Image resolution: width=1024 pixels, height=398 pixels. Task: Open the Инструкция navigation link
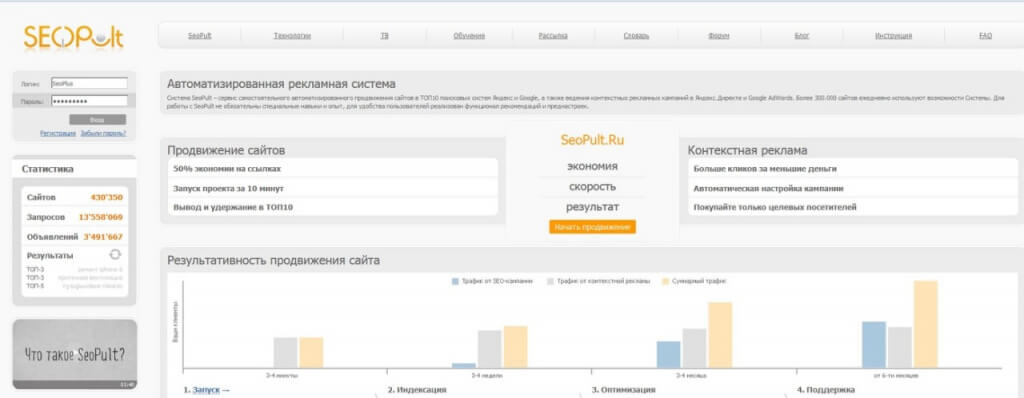tap(893, 36)
